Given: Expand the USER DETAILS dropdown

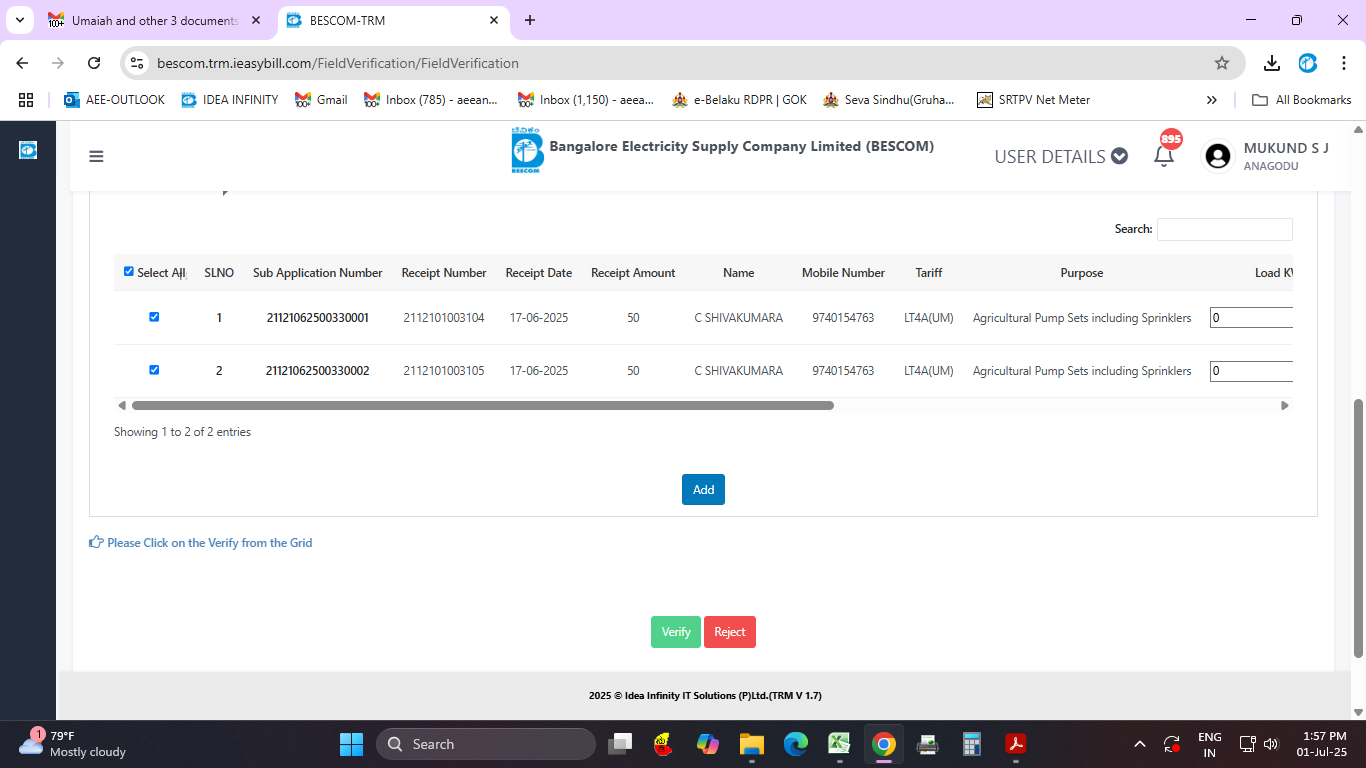Looking at the screenshot, I should (x=1061, y=156).
